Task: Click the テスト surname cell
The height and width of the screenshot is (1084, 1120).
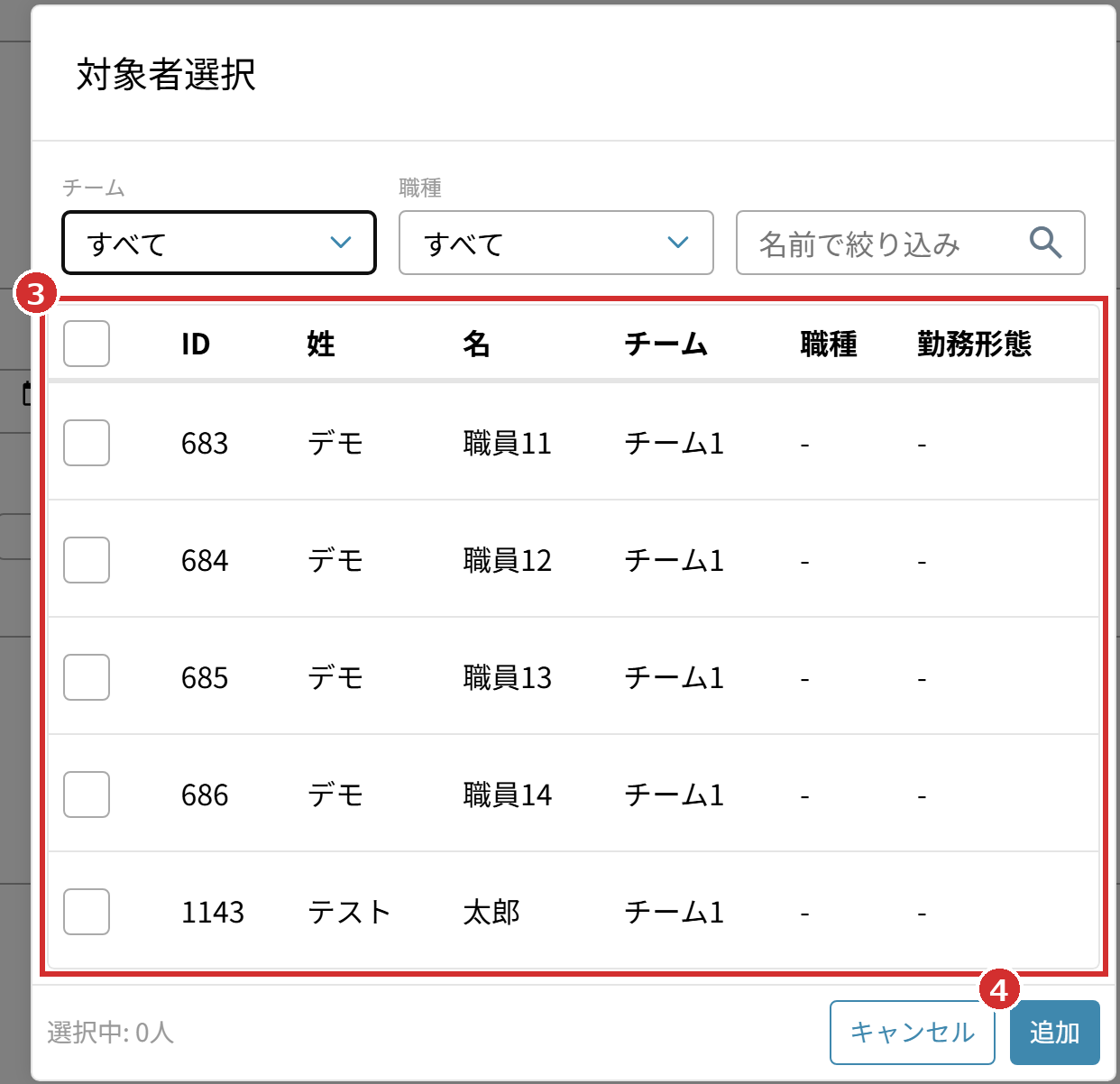Action: point(349,912)
